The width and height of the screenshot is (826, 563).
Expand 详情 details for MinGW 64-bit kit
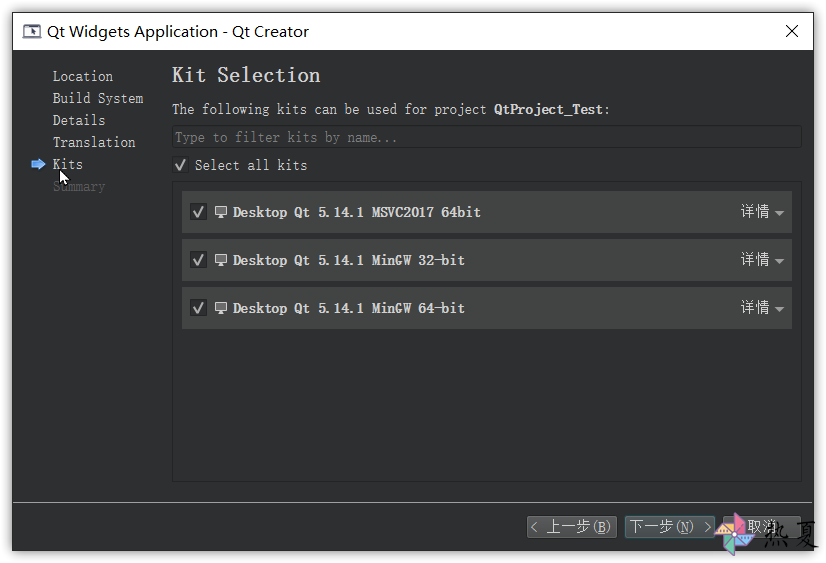click(762, 308)
